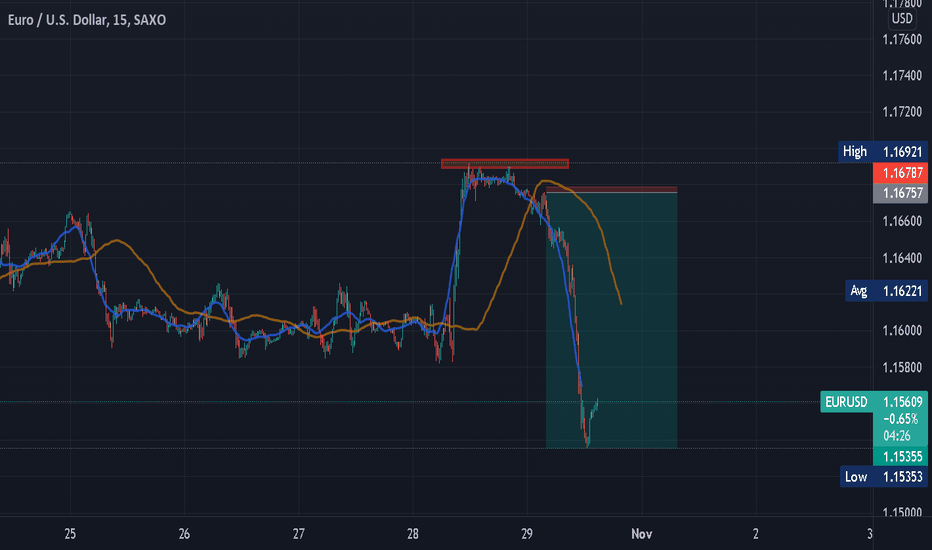
Task: Select the upper red resistance rectangle
Action: click(x=505, y=164)
